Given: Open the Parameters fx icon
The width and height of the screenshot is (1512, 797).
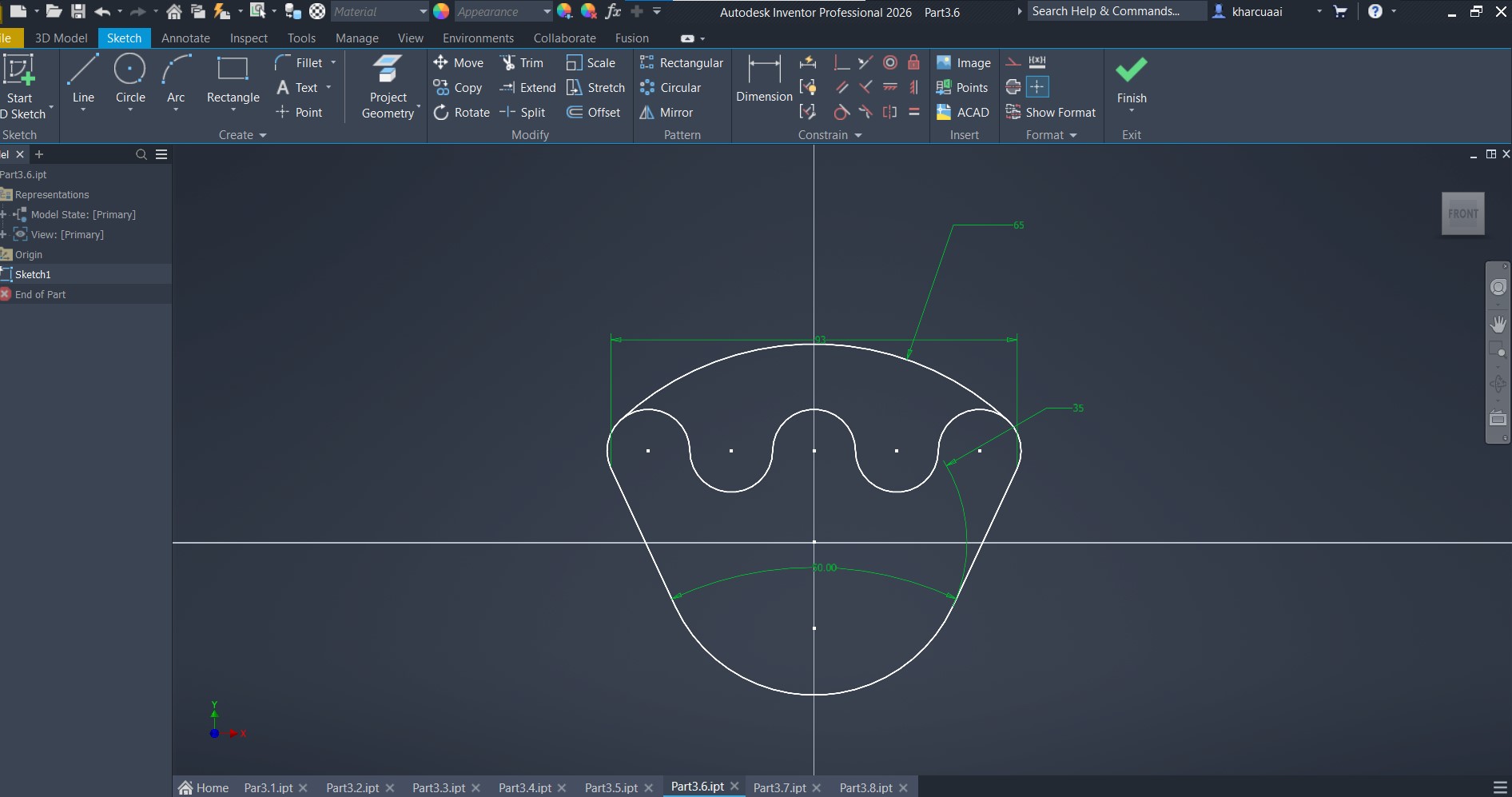Looking at the screenshot, I should pyautogui.click(x=613, y=11).
